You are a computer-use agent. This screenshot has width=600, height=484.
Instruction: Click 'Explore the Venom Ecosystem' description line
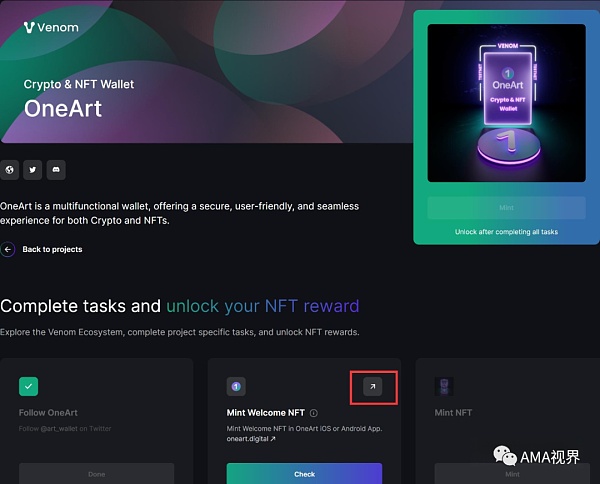click(x=179, y=332)
